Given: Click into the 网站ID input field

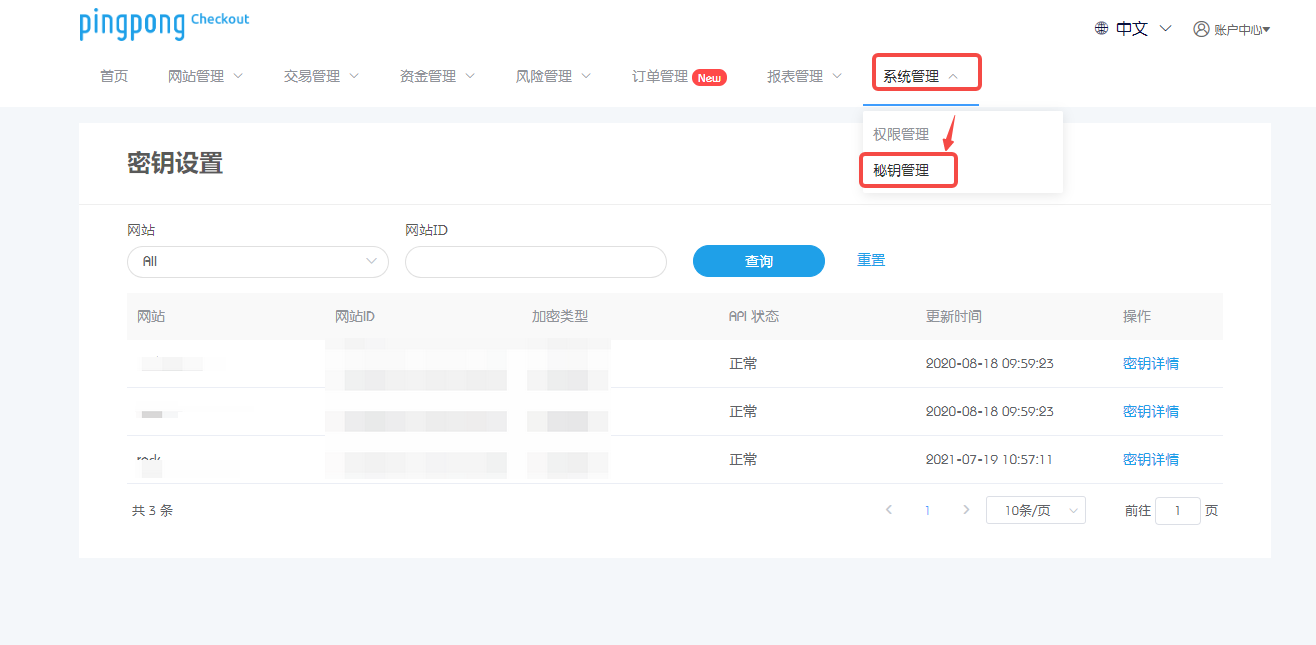Looking at the screenshot, I should (535, 262).
